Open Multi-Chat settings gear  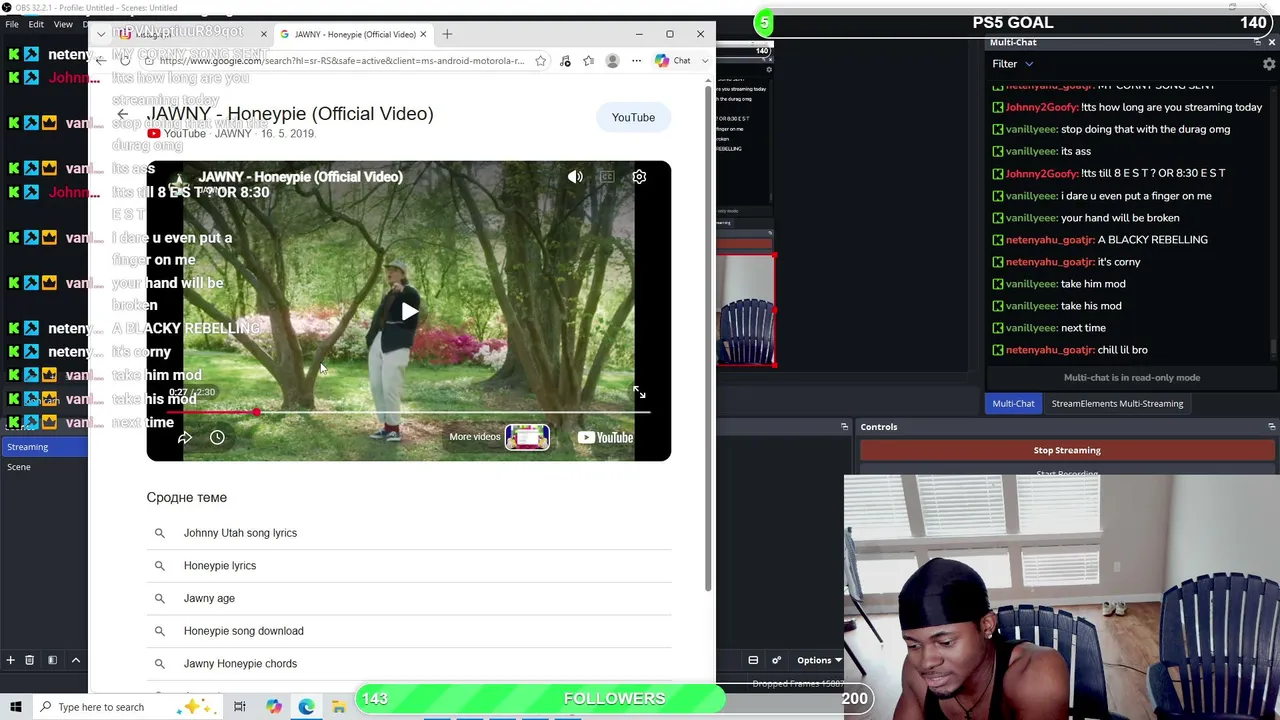1269,64
